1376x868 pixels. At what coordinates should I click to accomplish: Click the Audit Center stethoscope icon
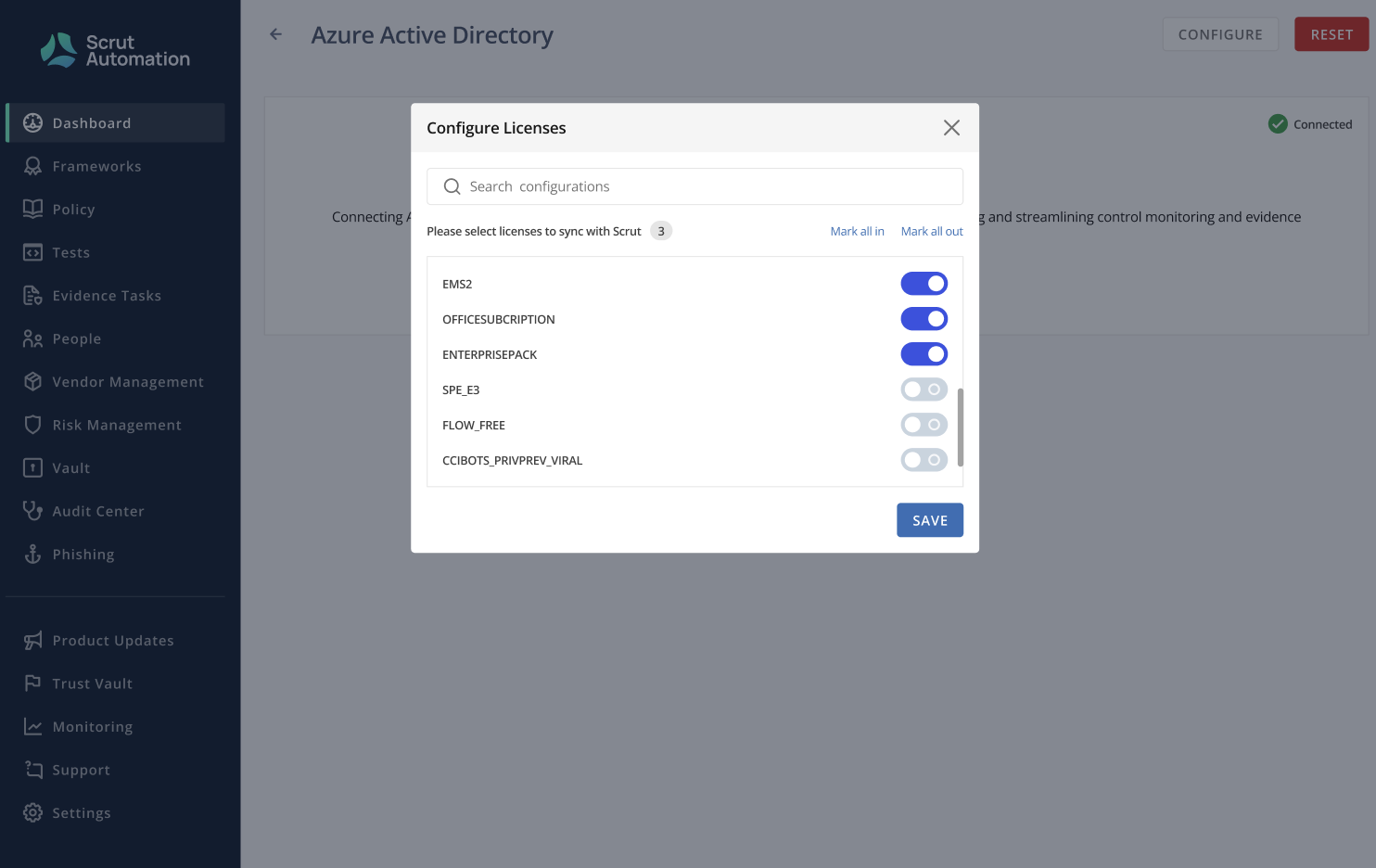click(x=32, y=511)
